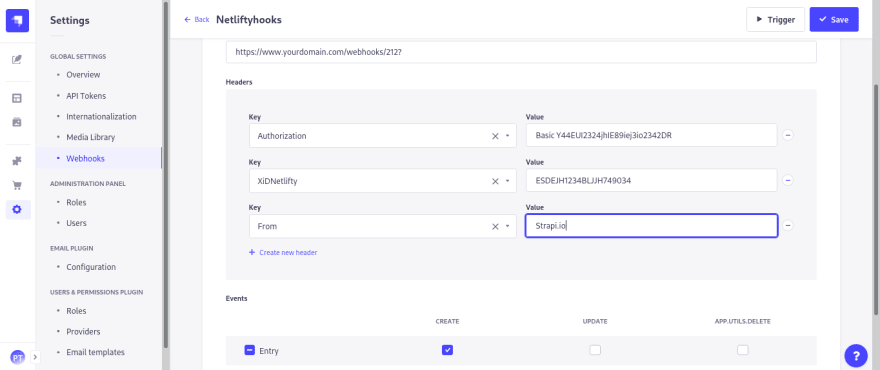Click the settings sidebar scrollbar

166,174
